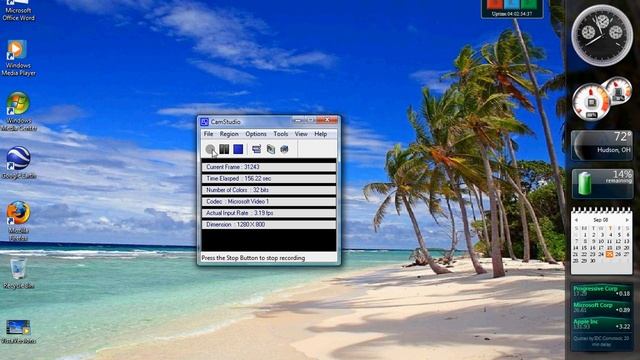Click the CamStudio title bar app icon
Screen dimensions: 640x360
(204, 122)
